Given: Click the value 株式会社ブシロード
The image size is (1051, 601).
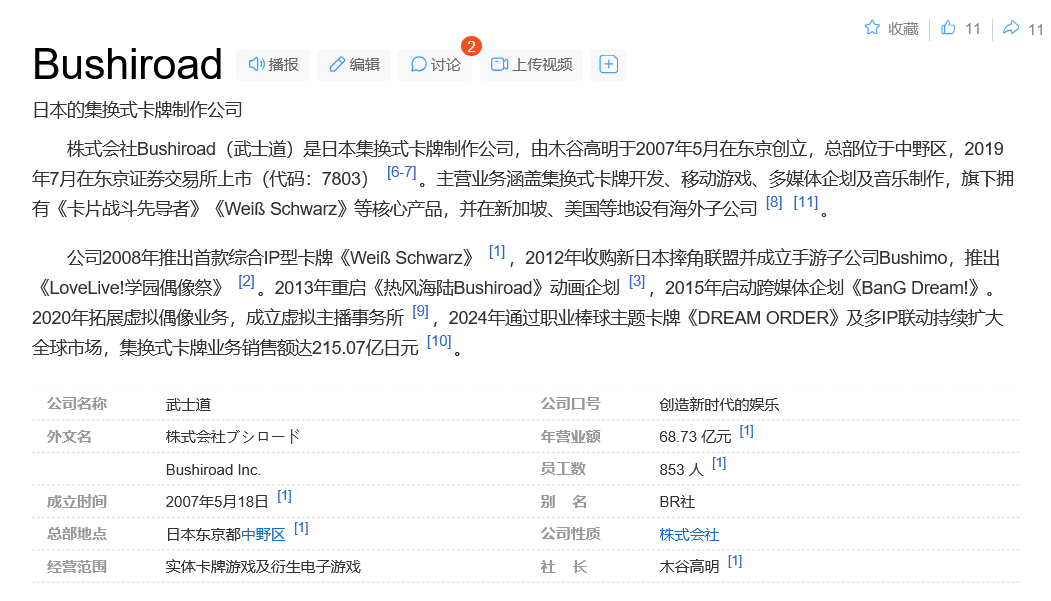Looking at the screenshot, I should click(x=233, y=437).
